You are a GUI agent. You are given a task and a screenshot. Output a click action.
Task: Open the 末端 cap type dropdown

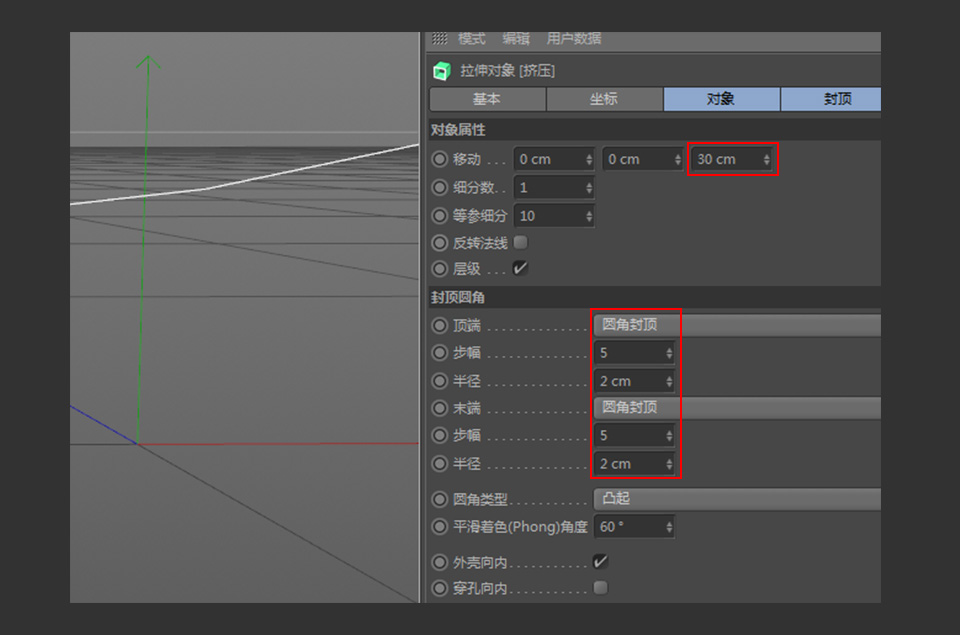(x=737, y=408)
